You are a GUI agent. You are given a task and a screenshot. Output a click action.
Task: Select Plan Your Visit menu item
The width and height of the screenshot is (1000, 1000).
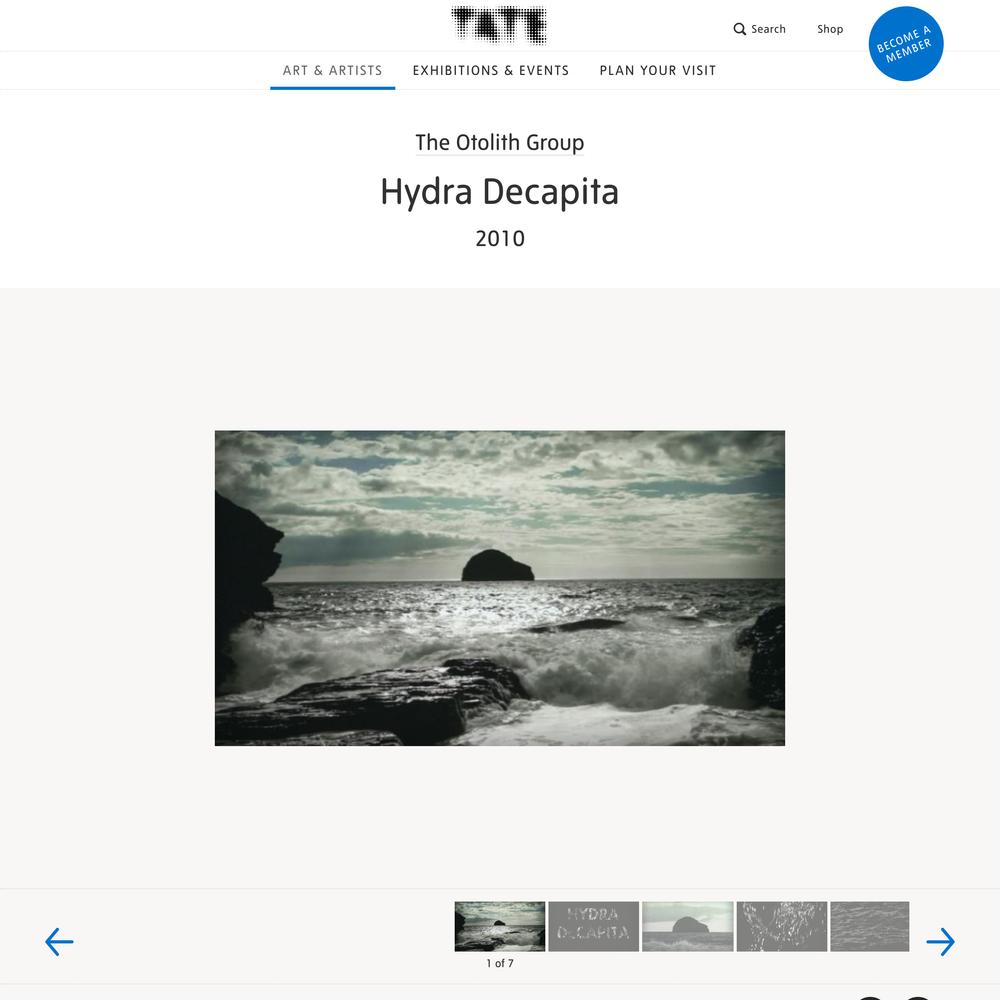[658, 70]
